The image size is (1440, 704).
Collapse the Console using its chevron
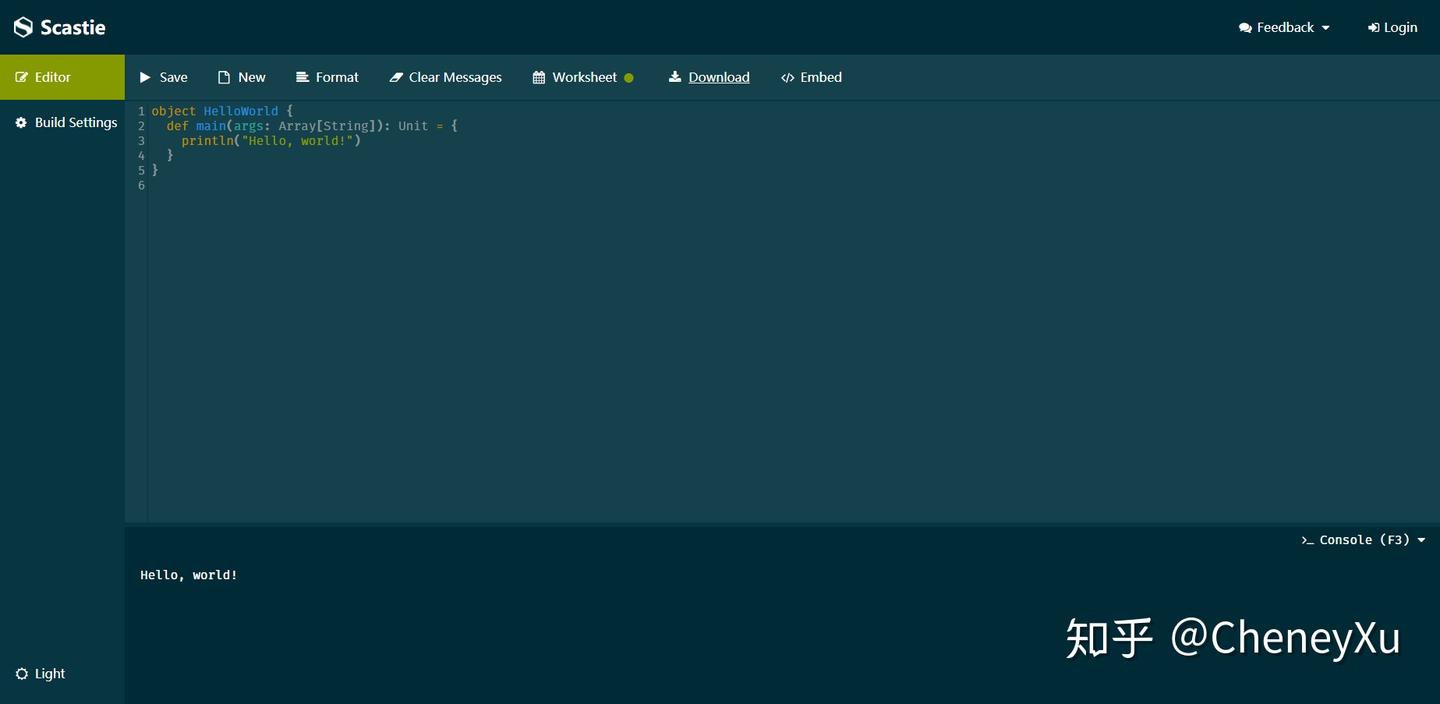pyautogui.click(x=1420, y=539)
